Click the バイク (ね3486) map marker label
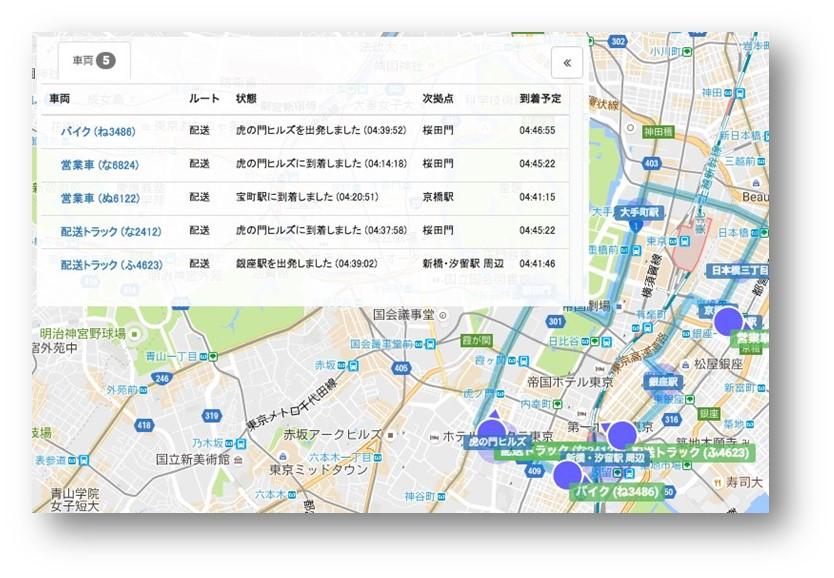Screen dimensions: 834x578 click(616, 491)
